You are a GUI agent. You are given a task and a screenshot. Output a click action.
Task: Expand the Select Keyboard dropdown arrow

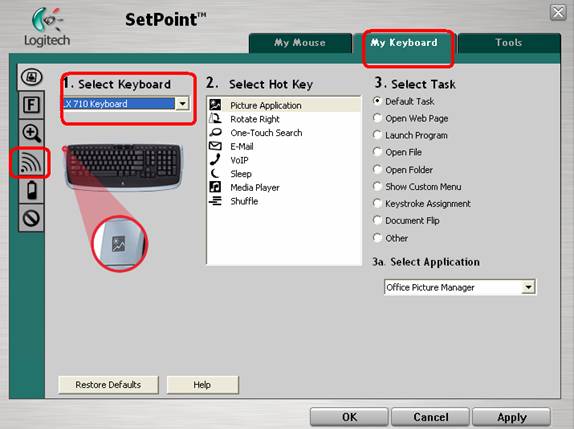click(182, 104)
